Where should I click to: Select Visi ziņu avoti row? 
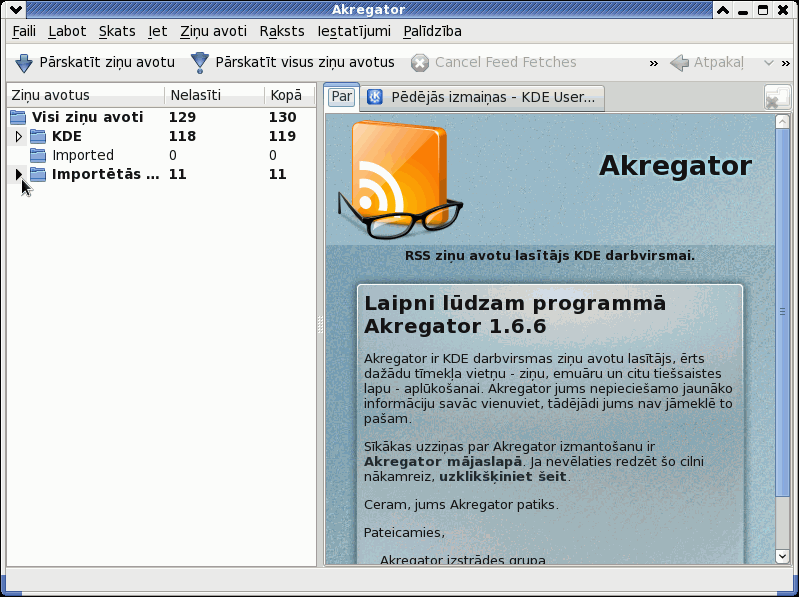pyautogui.click(x=161, y=117)
